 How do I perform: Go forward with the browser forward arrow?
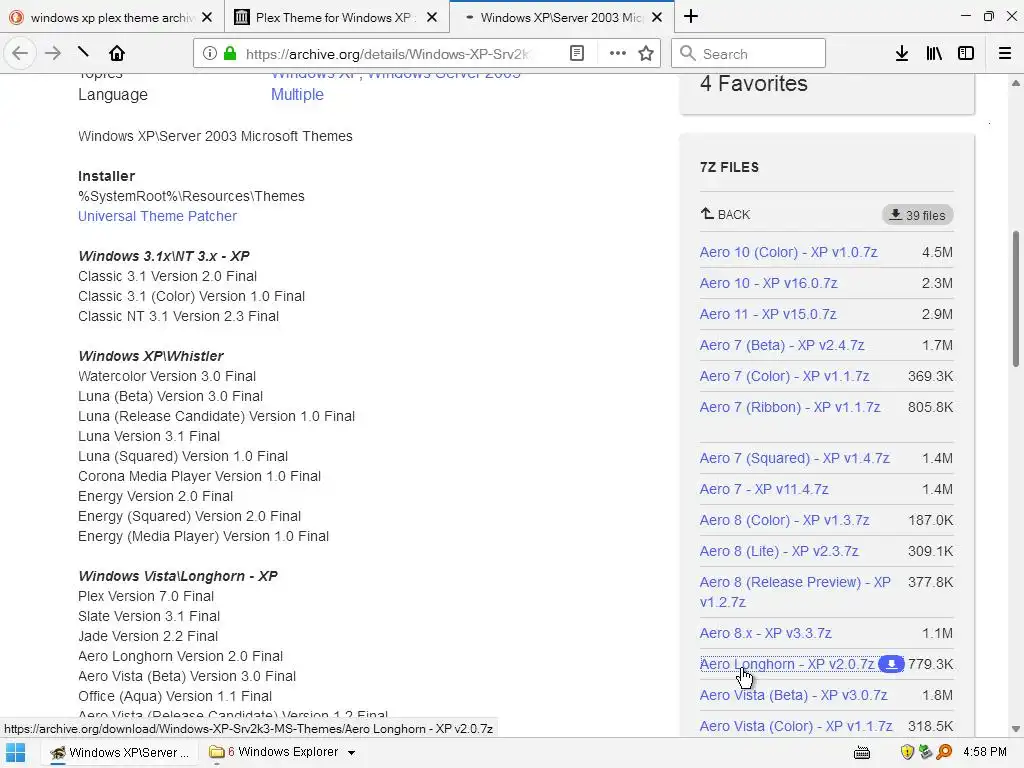(53, 53)
